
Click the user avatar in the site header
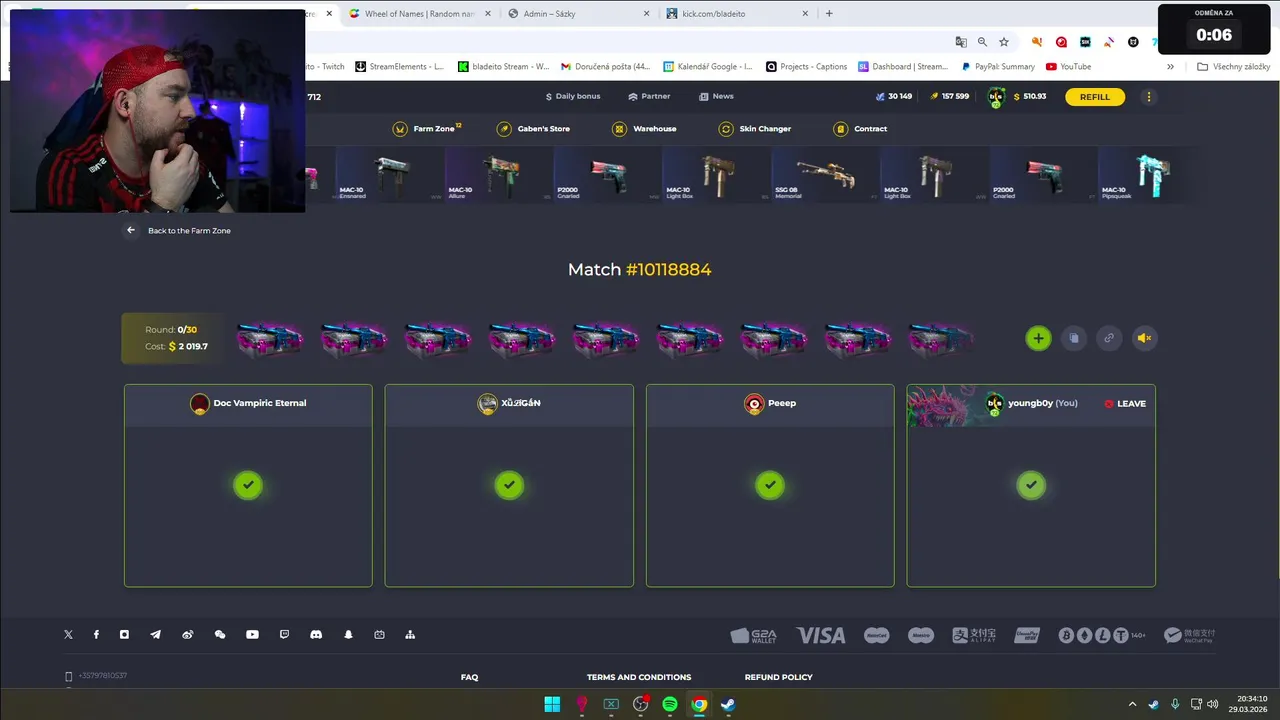coord(996,97)
